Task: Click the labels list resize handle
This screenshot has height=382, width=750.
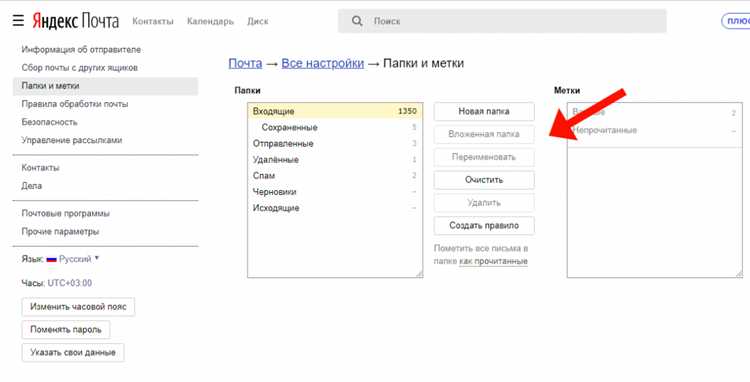Action: (x=739, y=274)
